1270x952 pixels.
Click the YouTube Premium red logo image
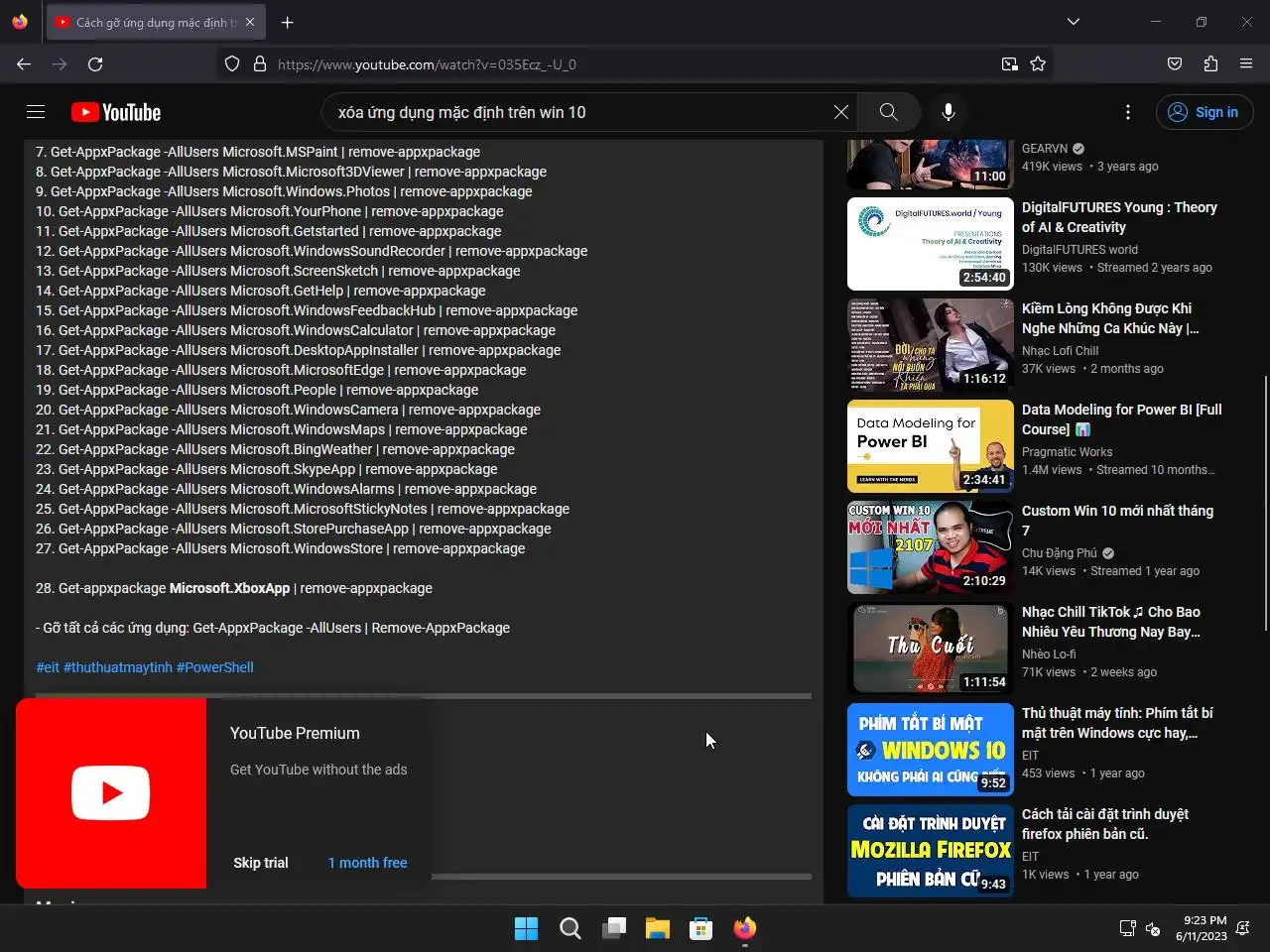coord(111,793)
